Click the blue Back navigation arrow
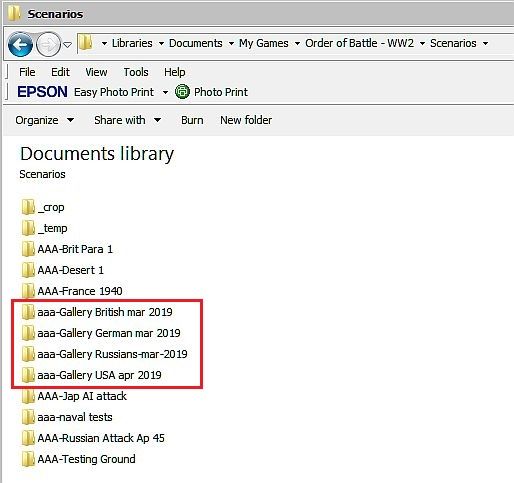Image resolution: width=514 pixels, height=483 pixels. point(20,44)
